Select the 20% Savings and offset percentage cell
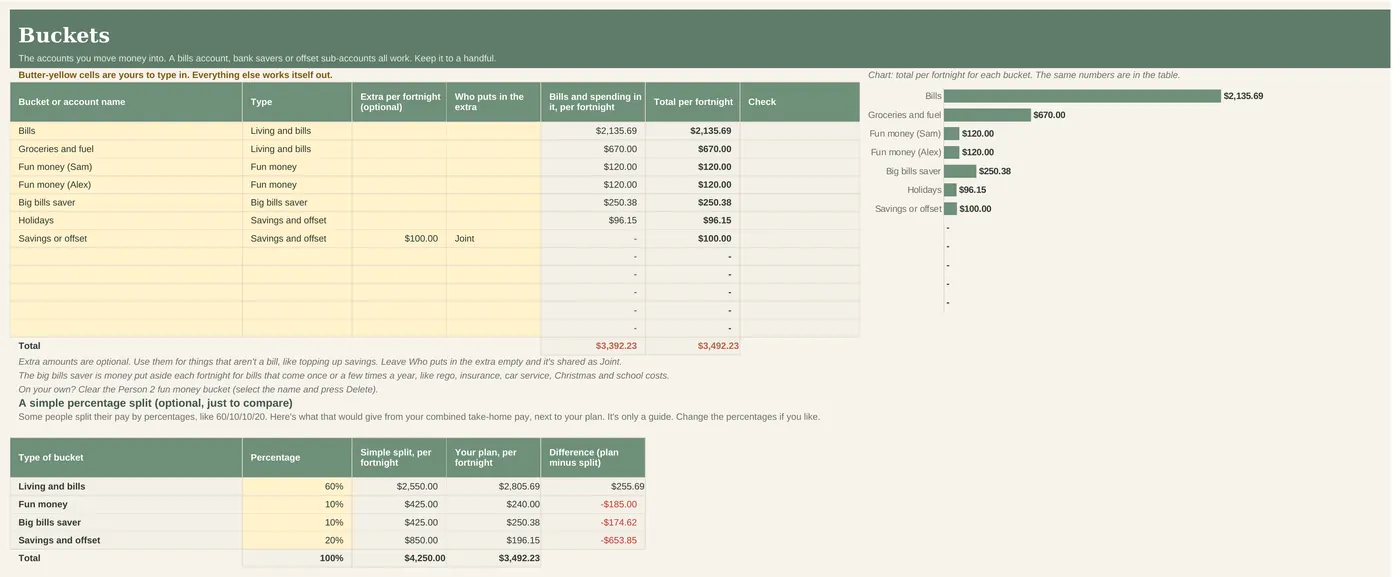This screenshot has width=1400, height=577. click(x=297, y=541)
